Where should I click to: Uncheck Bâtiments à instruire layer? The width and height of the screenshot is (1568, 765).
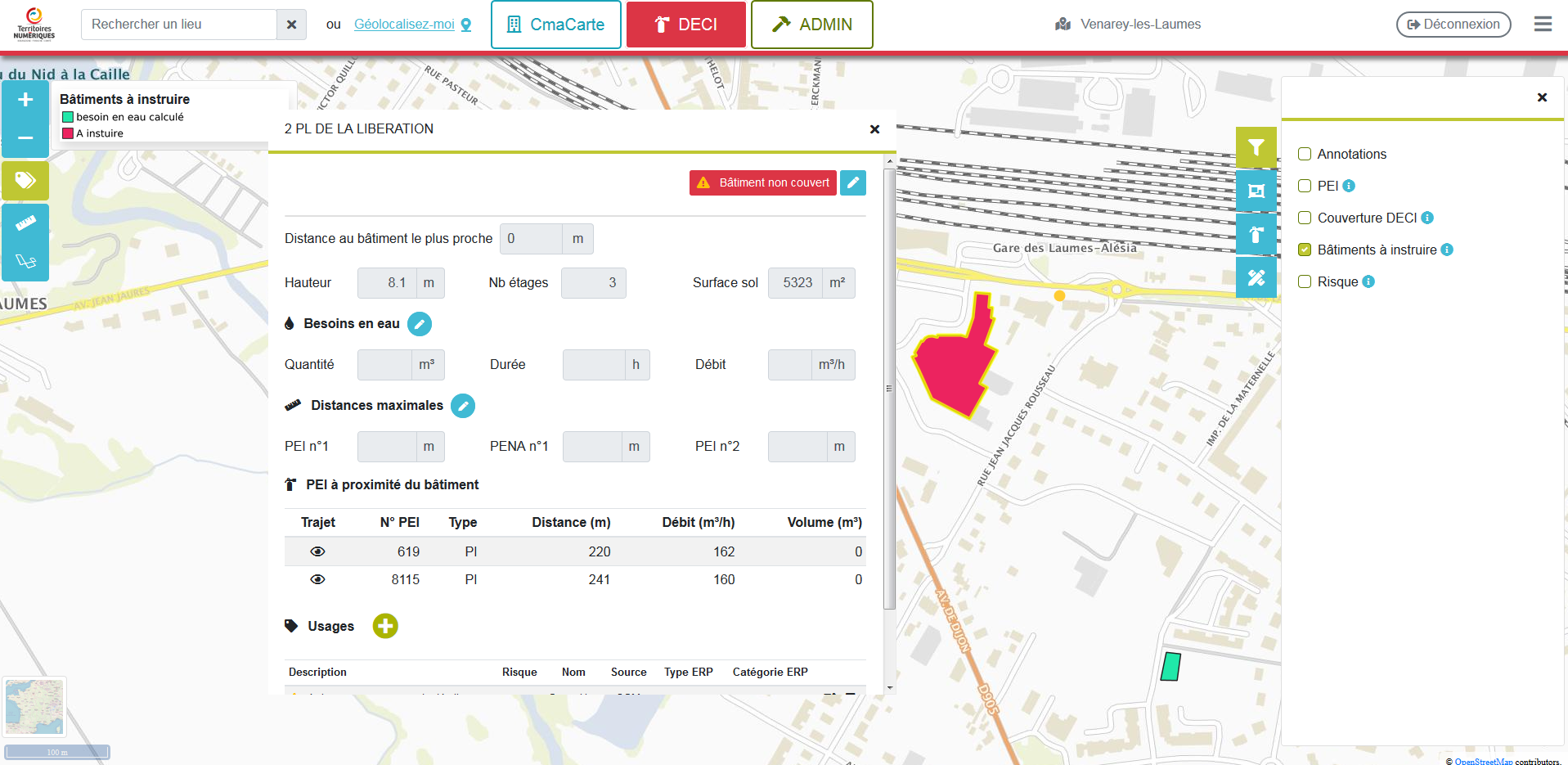1305,250
